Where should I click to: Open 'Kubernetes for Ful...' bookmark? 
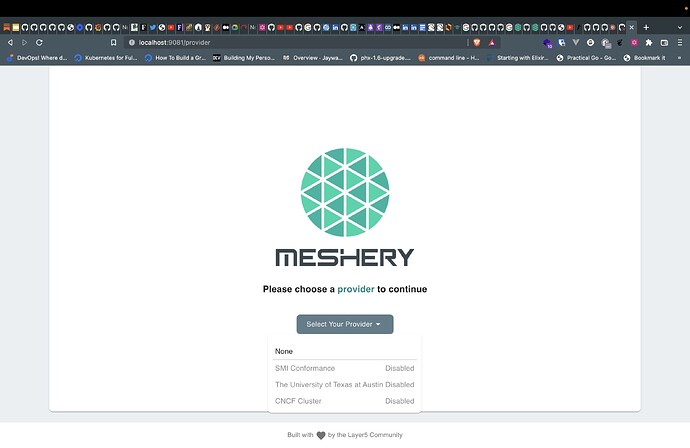pos(106,58)
